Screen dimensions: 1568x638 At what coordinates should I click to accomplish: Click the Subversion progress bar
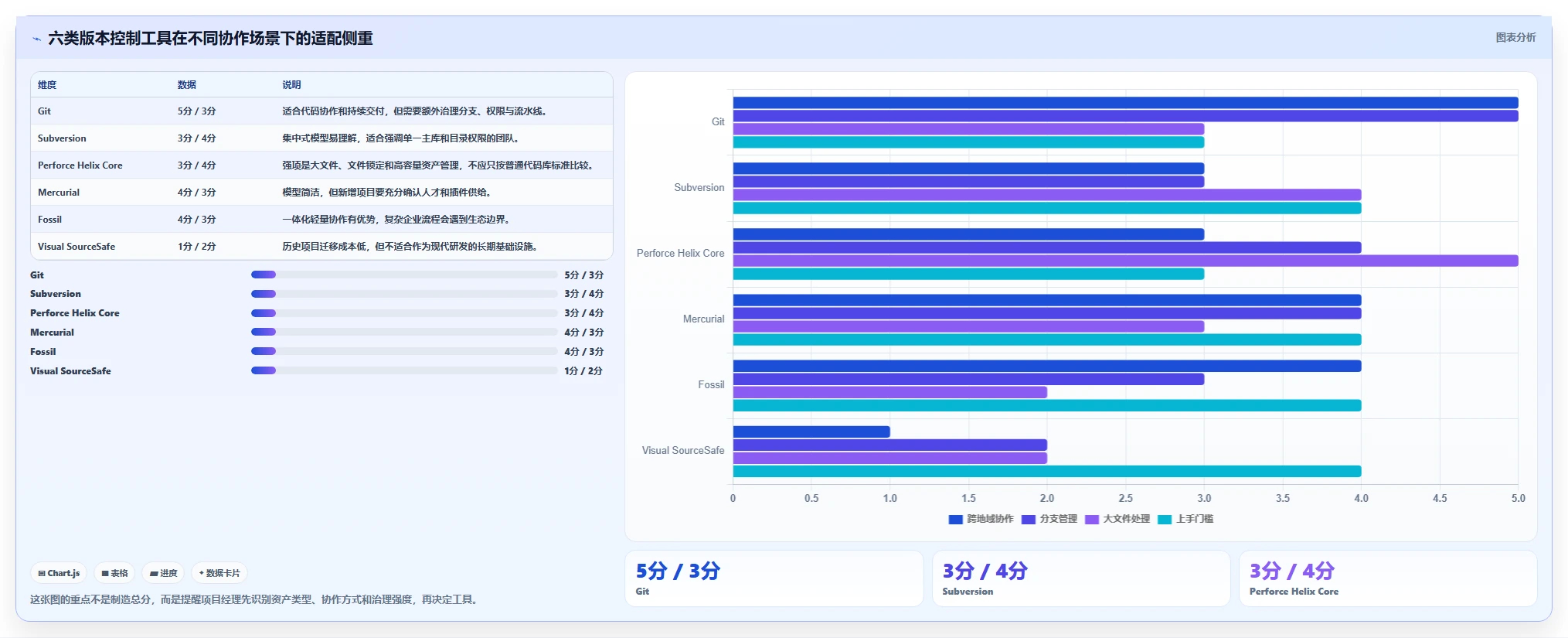[x=404, y=294]
